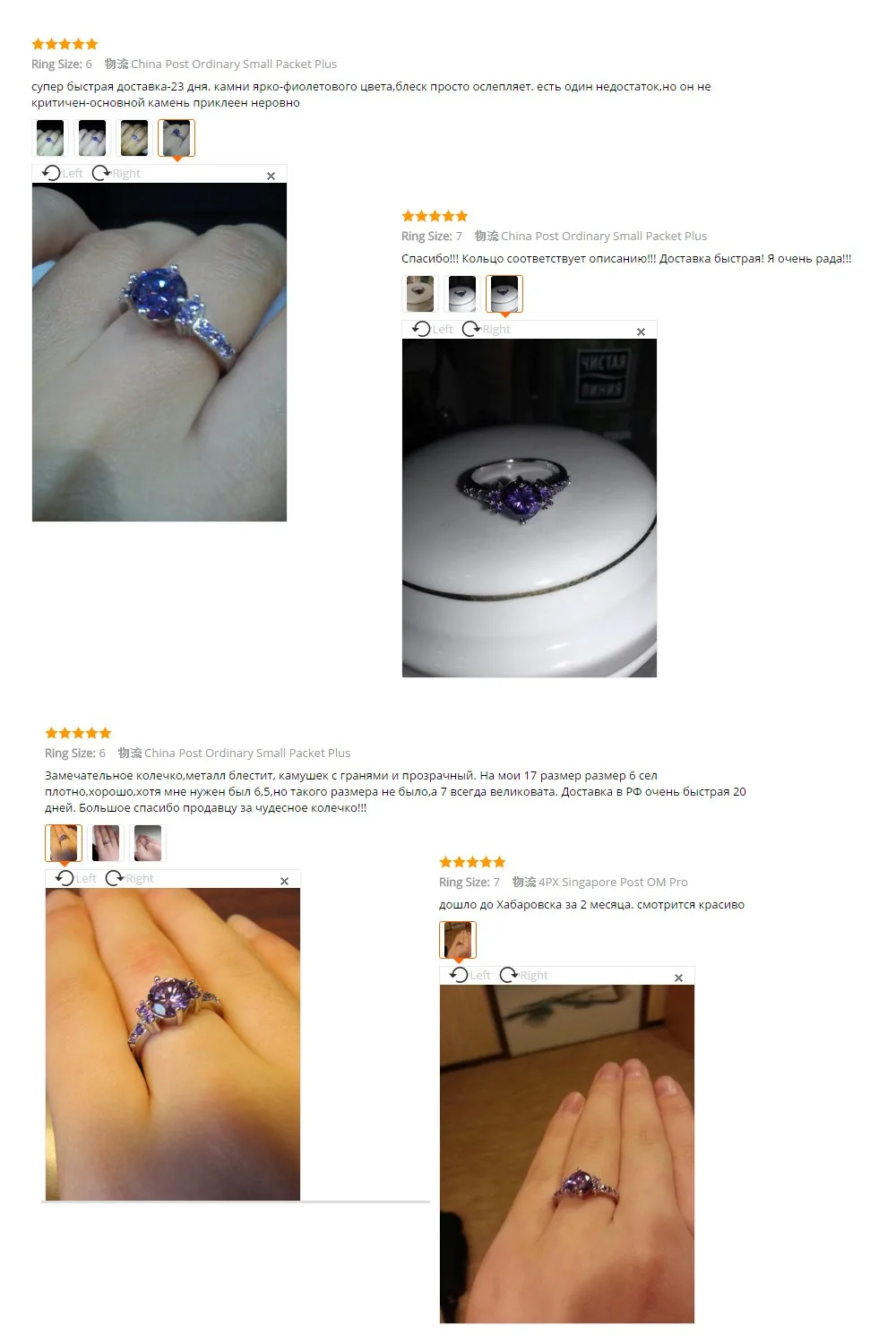Open third thumbnail in the first review

134,138
